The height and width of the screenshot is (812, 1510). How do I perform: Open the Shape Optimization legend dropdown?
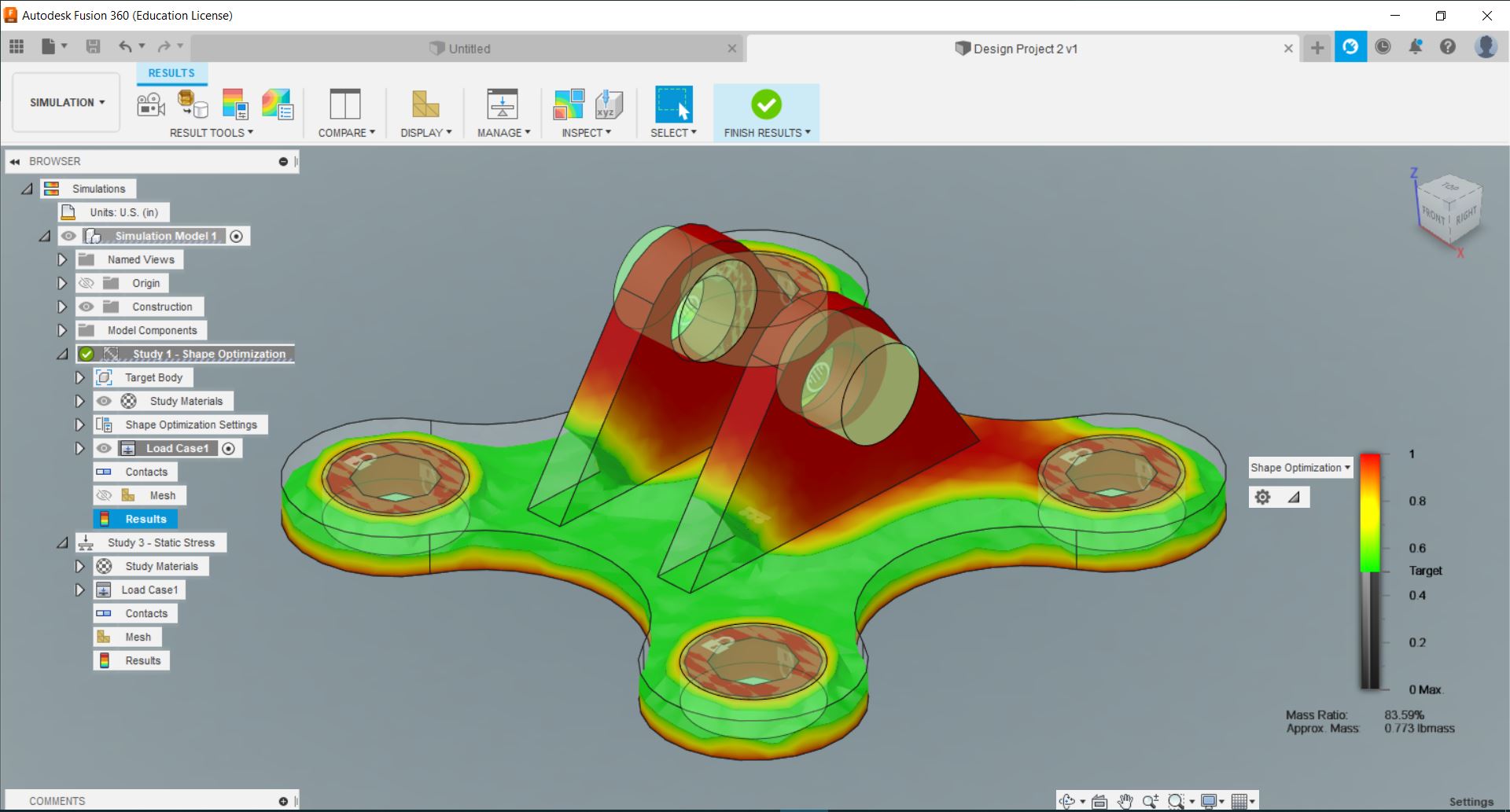pos(1300,468)
